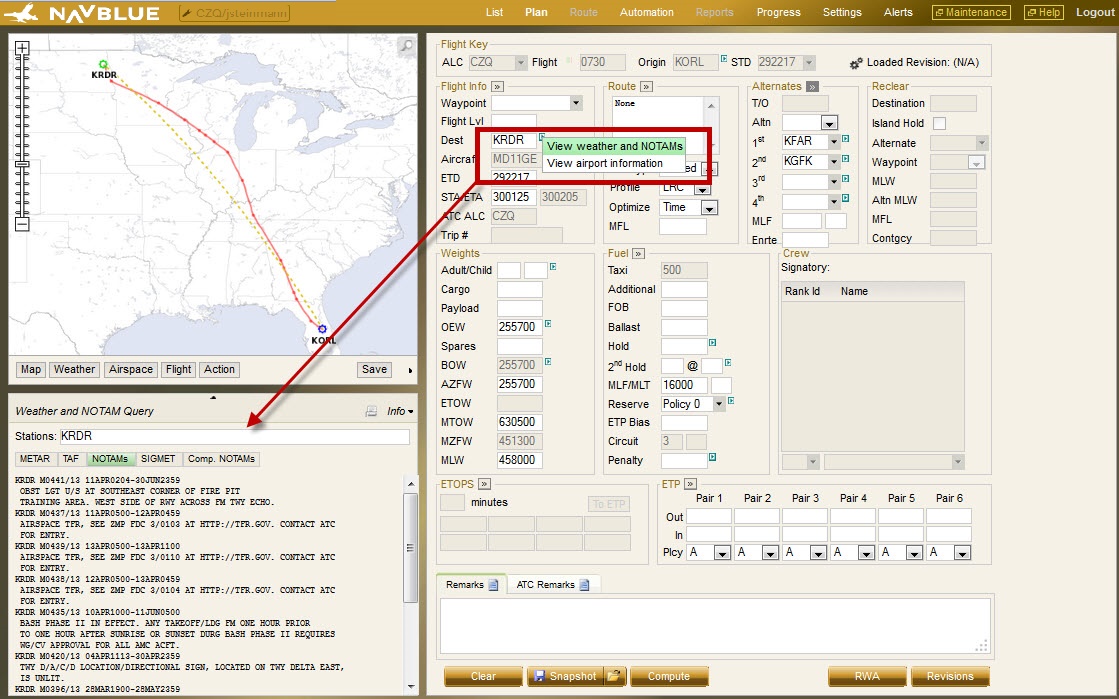Click the Loaded Revision gear icon
Viewport: 1119px width, 699px height.
856,62
